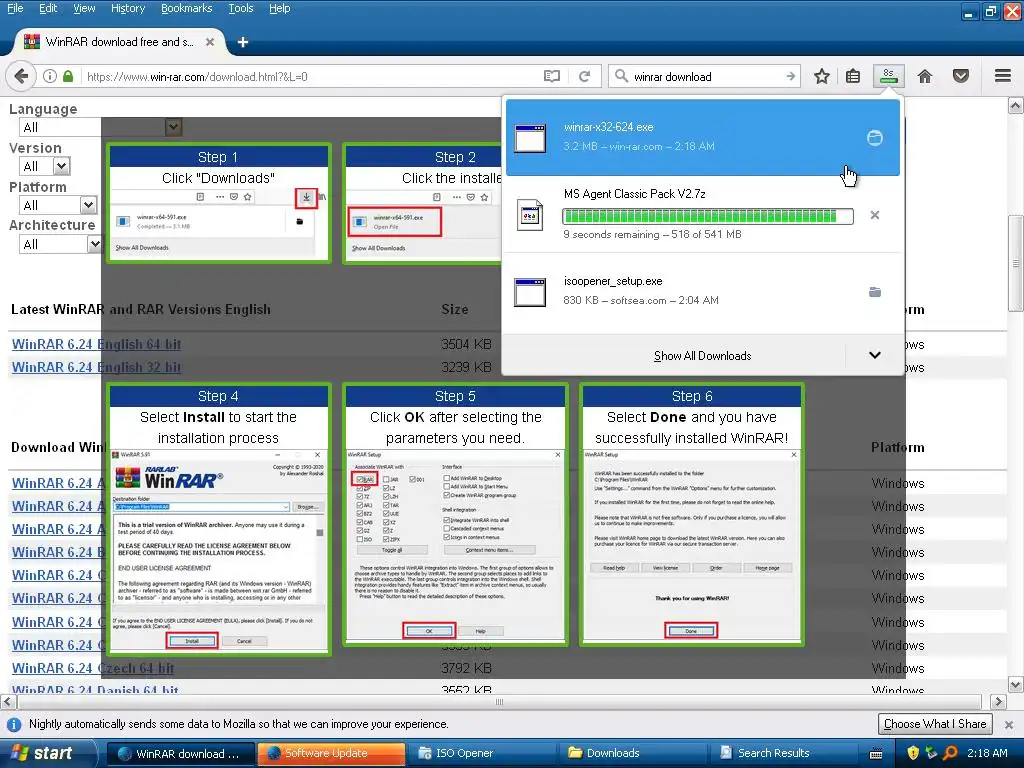The width and height of the screenshot is (1024, 768).
Task: Cancel the MS Agent Classic Pack download
Action: 874,215
